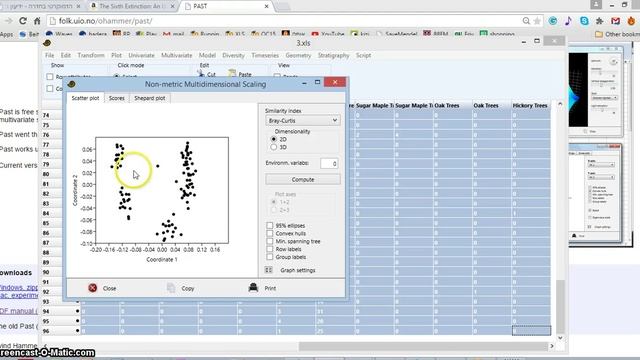Enable Group labels checkbox
This screenshot has width=640, height=360.
click(x=270, y=257)
